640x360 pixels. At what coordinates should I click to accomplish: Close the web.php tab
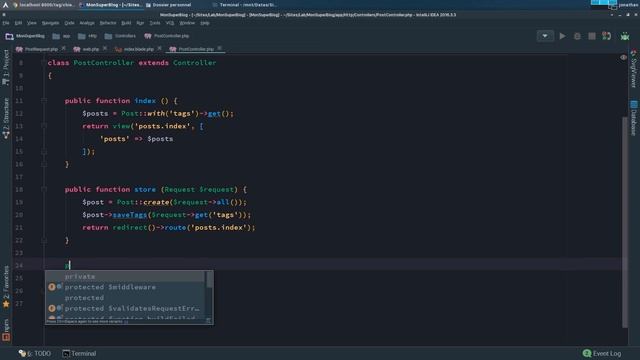(105, 49)
